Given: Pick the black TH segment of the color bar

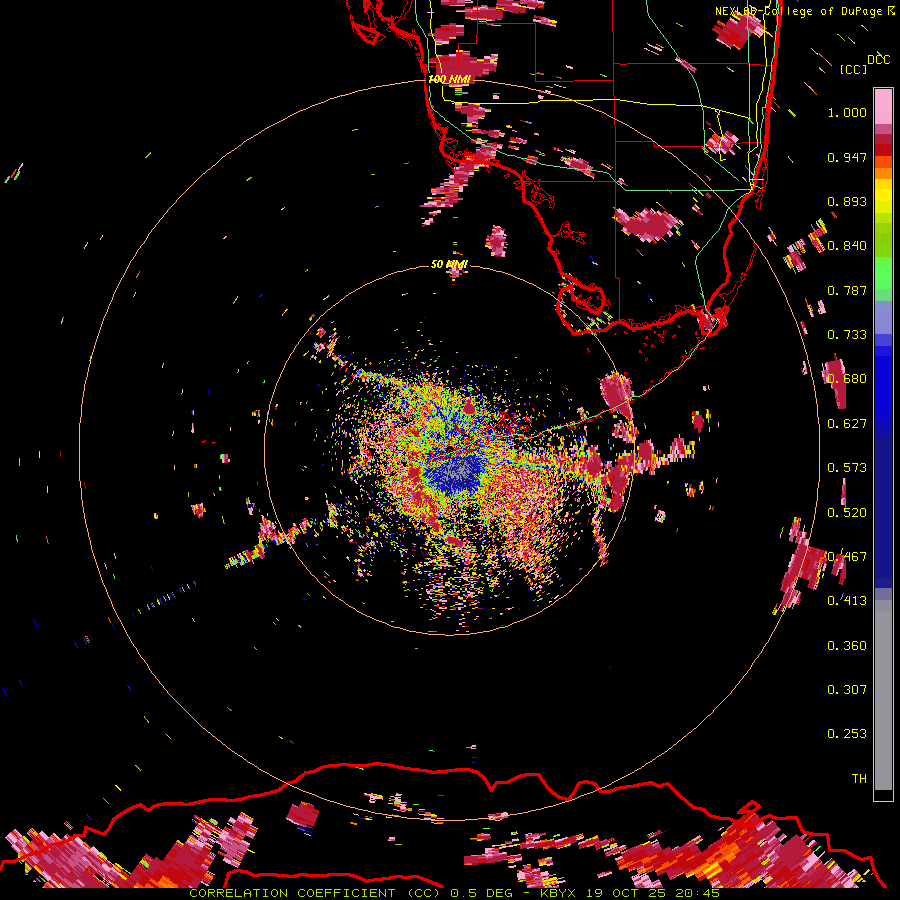Looking at the screenshot, I should (x=883, y=795).
